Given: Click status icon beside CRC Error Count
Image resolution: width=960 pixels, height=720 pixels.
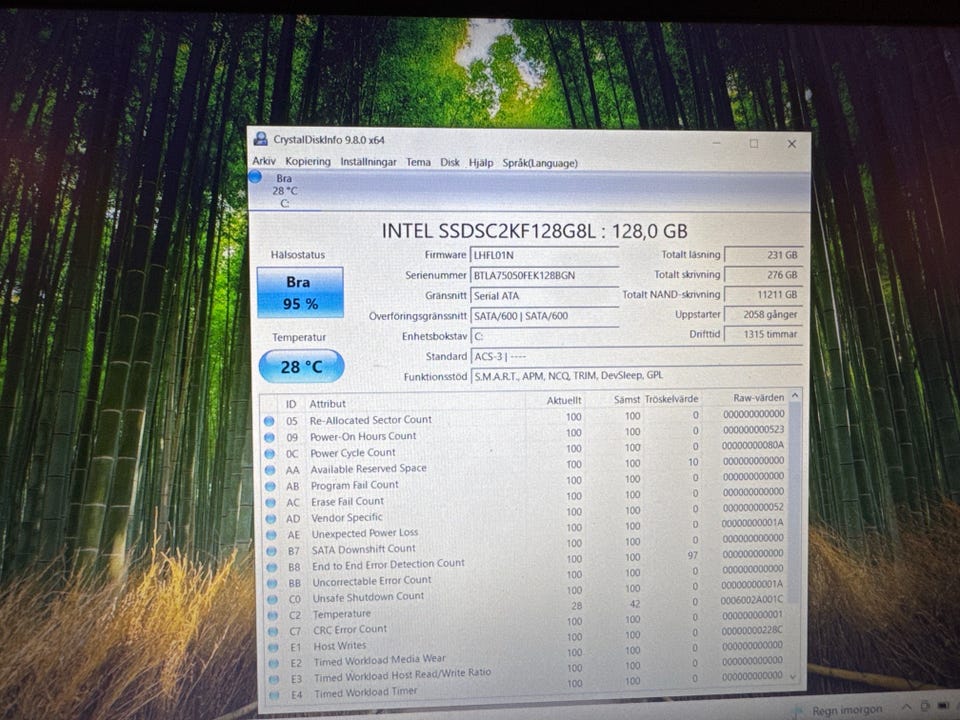Looking at the screenshot, I should click(270, 631).
